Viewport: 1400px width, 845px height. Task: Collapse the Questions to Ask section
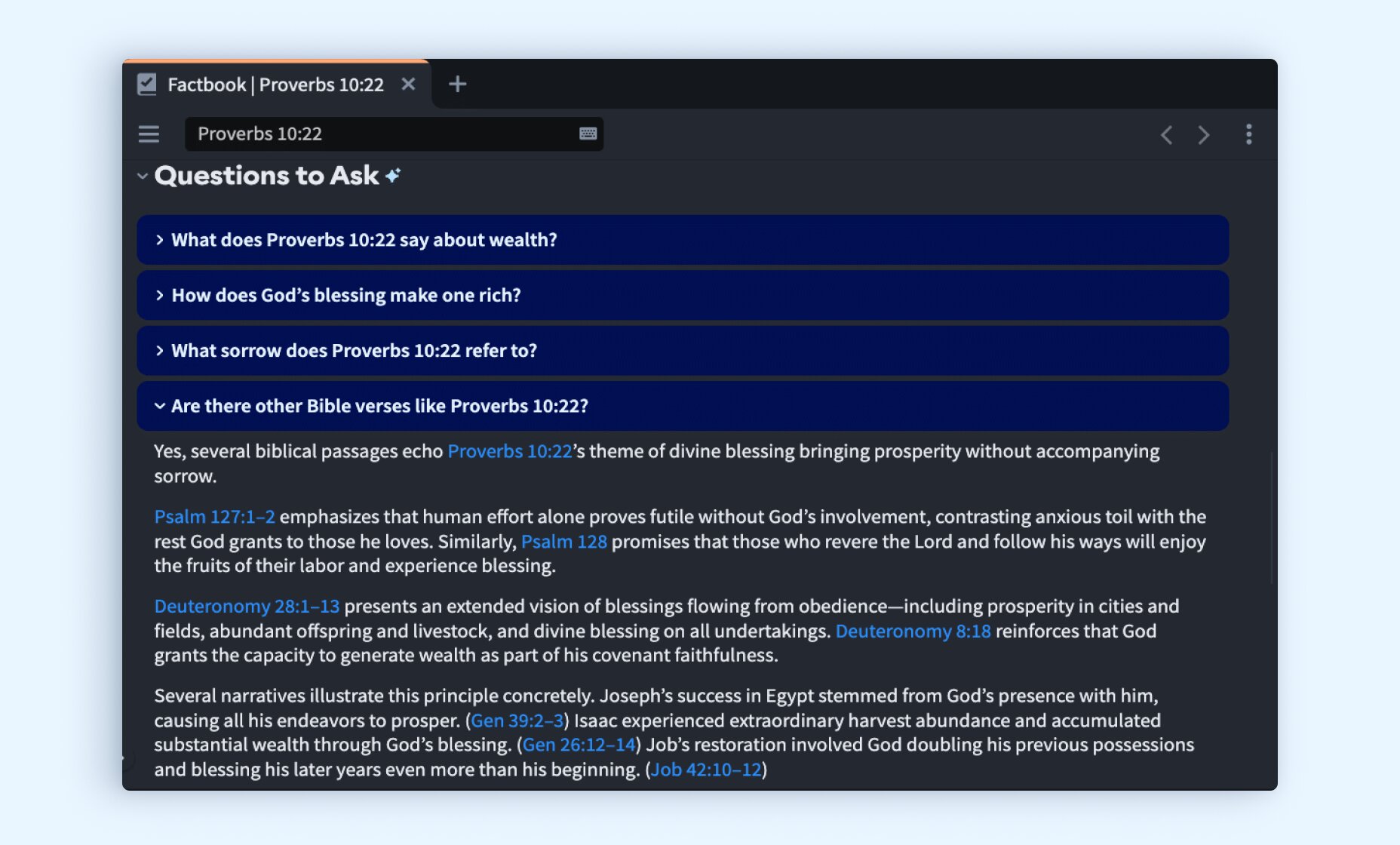point(142,176)
